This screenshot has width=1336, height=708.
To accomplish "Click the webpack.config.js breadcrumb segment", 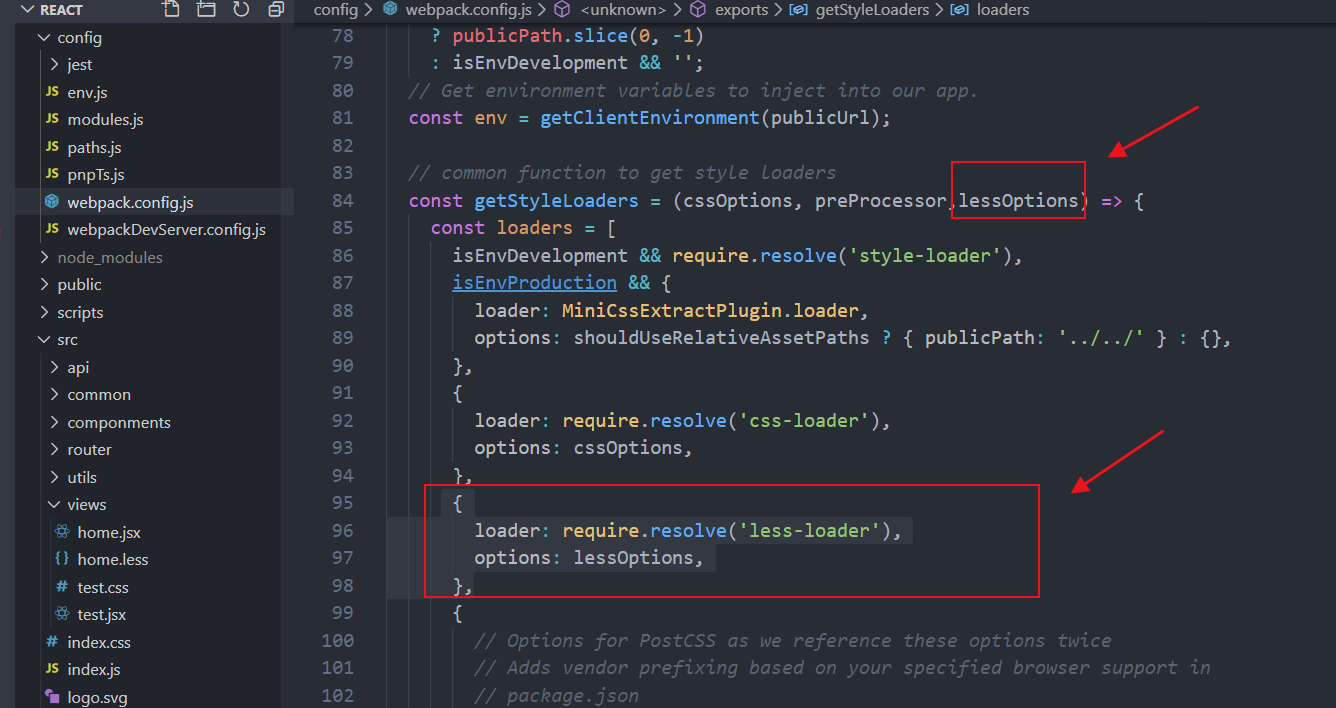I will pyautogui.click(x=470, y=10).
